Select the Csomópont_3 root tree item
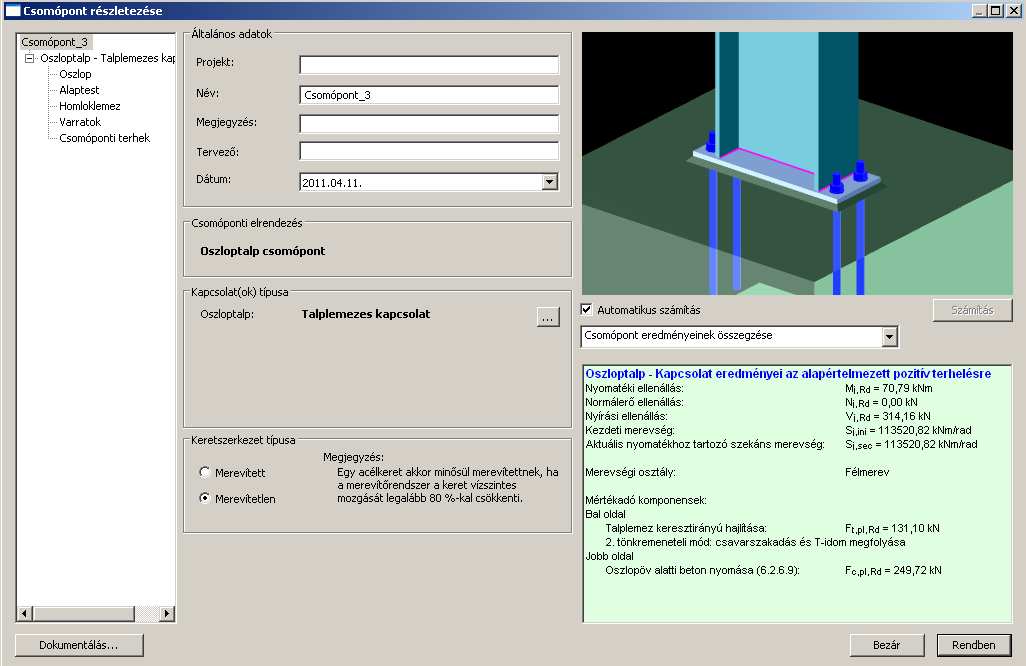This screenshot has width=1026, height=666. (x=54, y=42)
